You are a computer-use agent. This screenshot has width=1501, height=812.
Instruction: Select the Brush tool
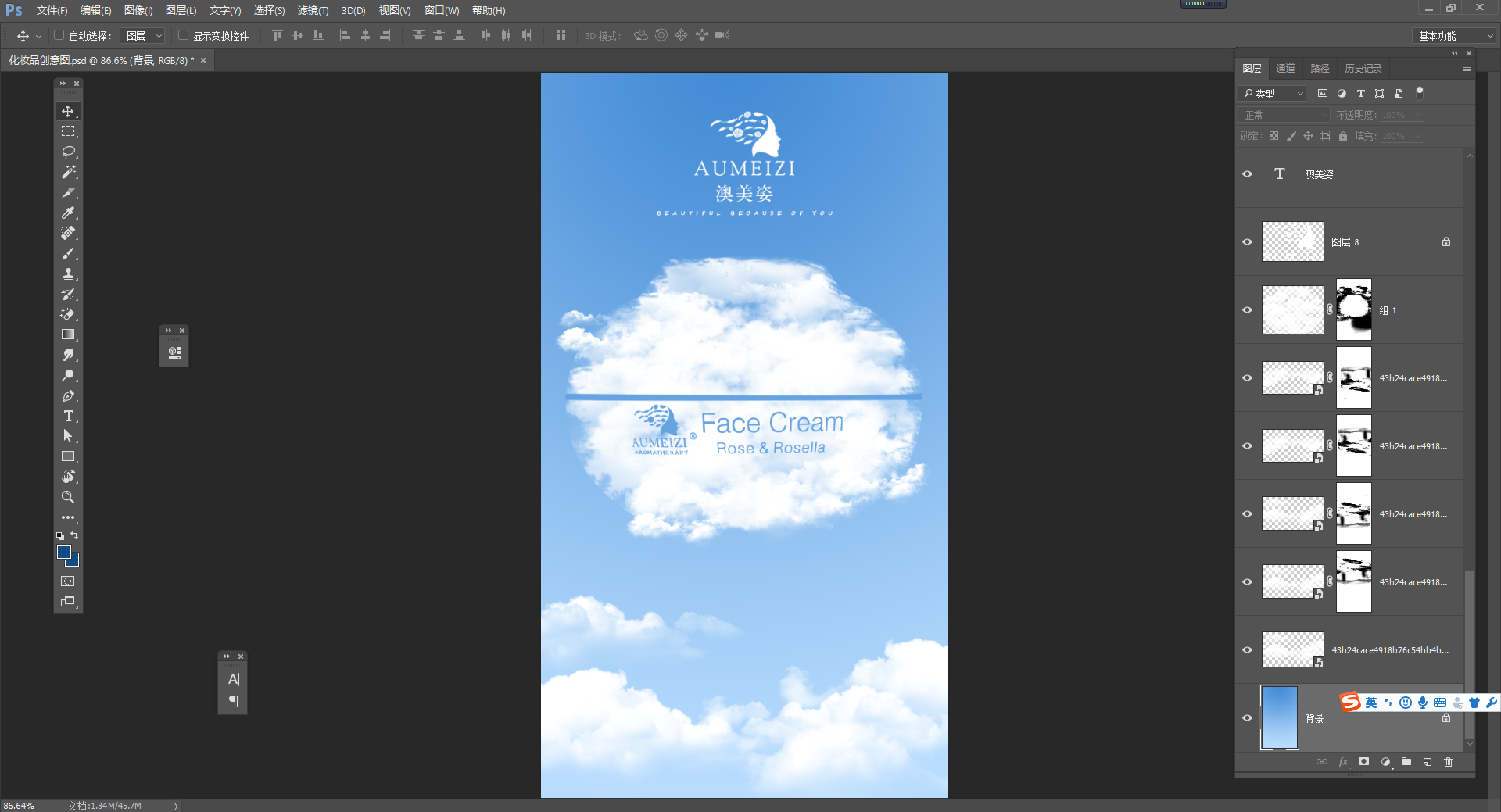68,253
